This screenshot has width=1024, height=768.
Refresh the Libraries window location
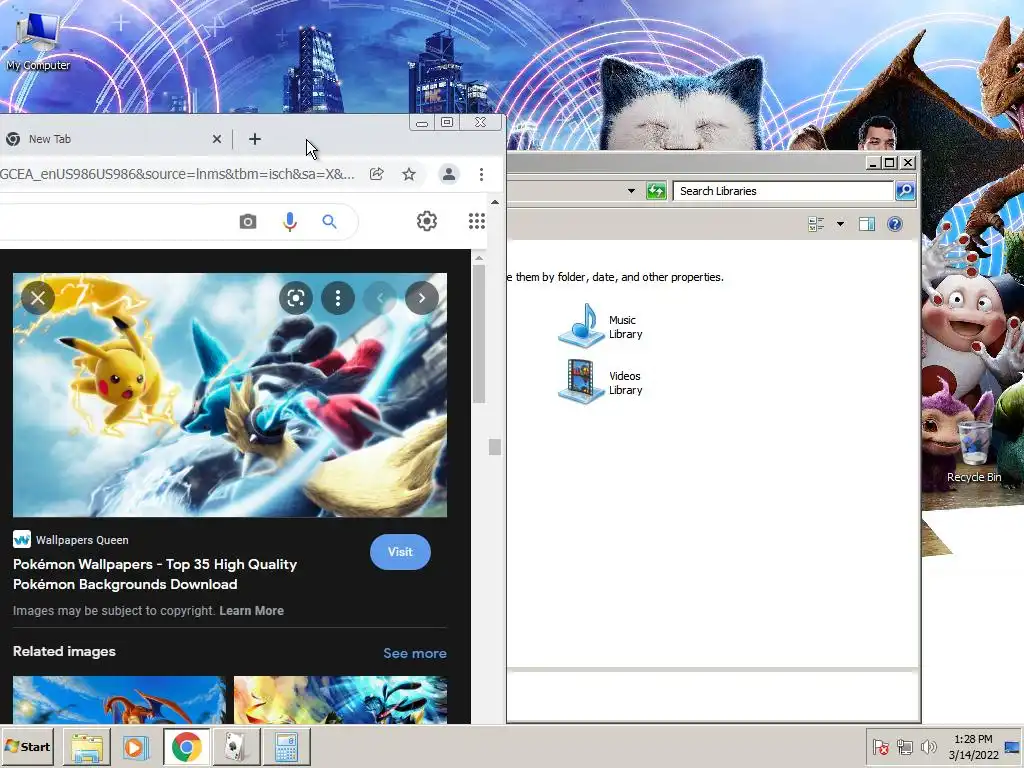point(656,191)
